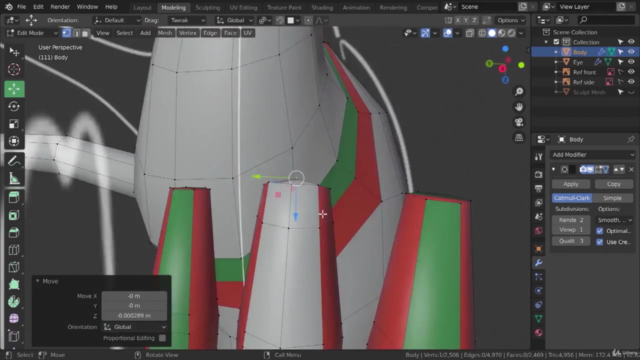The image size is (640, 360).
Task: Open the Edit Mode dropdown
Action: tap(32, 33)
